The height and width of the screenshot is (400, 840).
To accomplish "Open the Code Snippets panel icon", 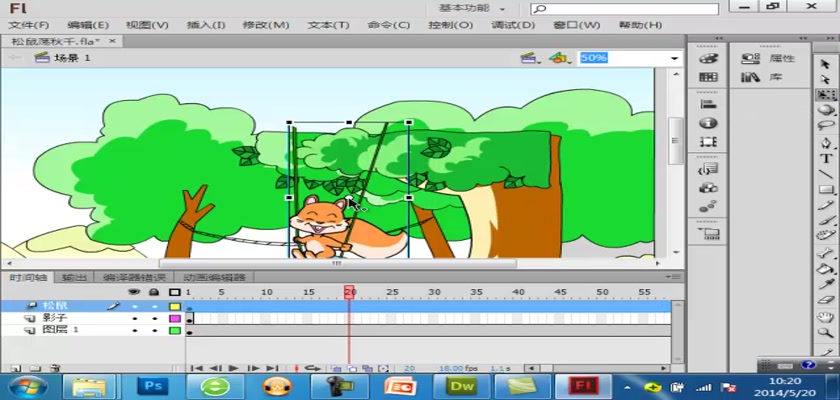I will [708, 169].
